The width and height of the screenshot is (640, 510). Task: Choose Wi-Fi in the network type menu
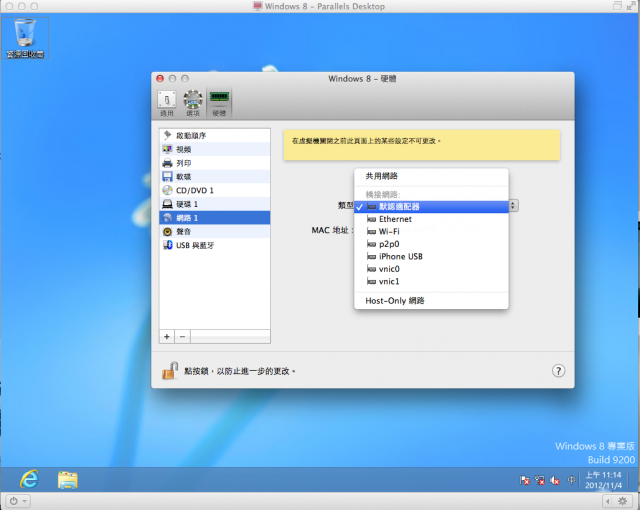[x=431, y=231]
